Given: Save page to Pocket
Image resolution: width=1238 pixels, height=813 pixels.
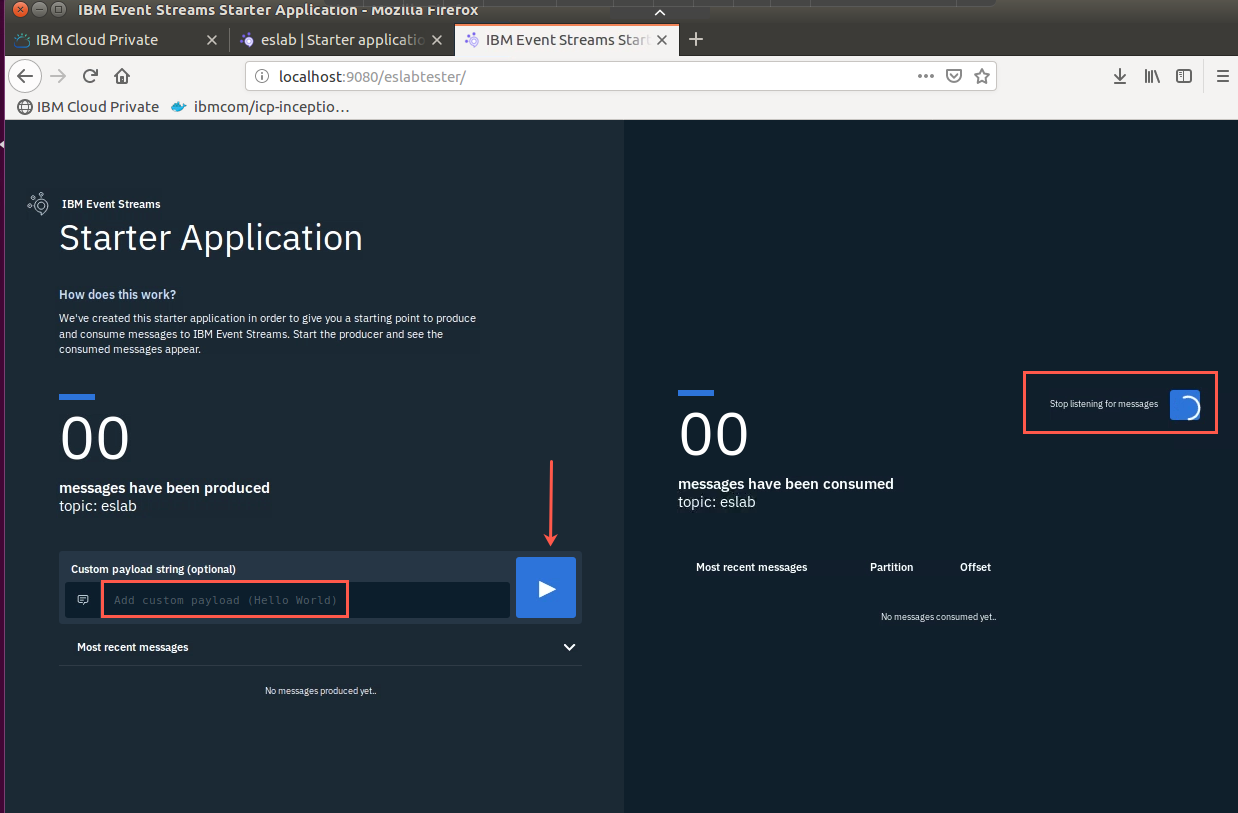Looking at the screenshot, I should pos(954,76).
